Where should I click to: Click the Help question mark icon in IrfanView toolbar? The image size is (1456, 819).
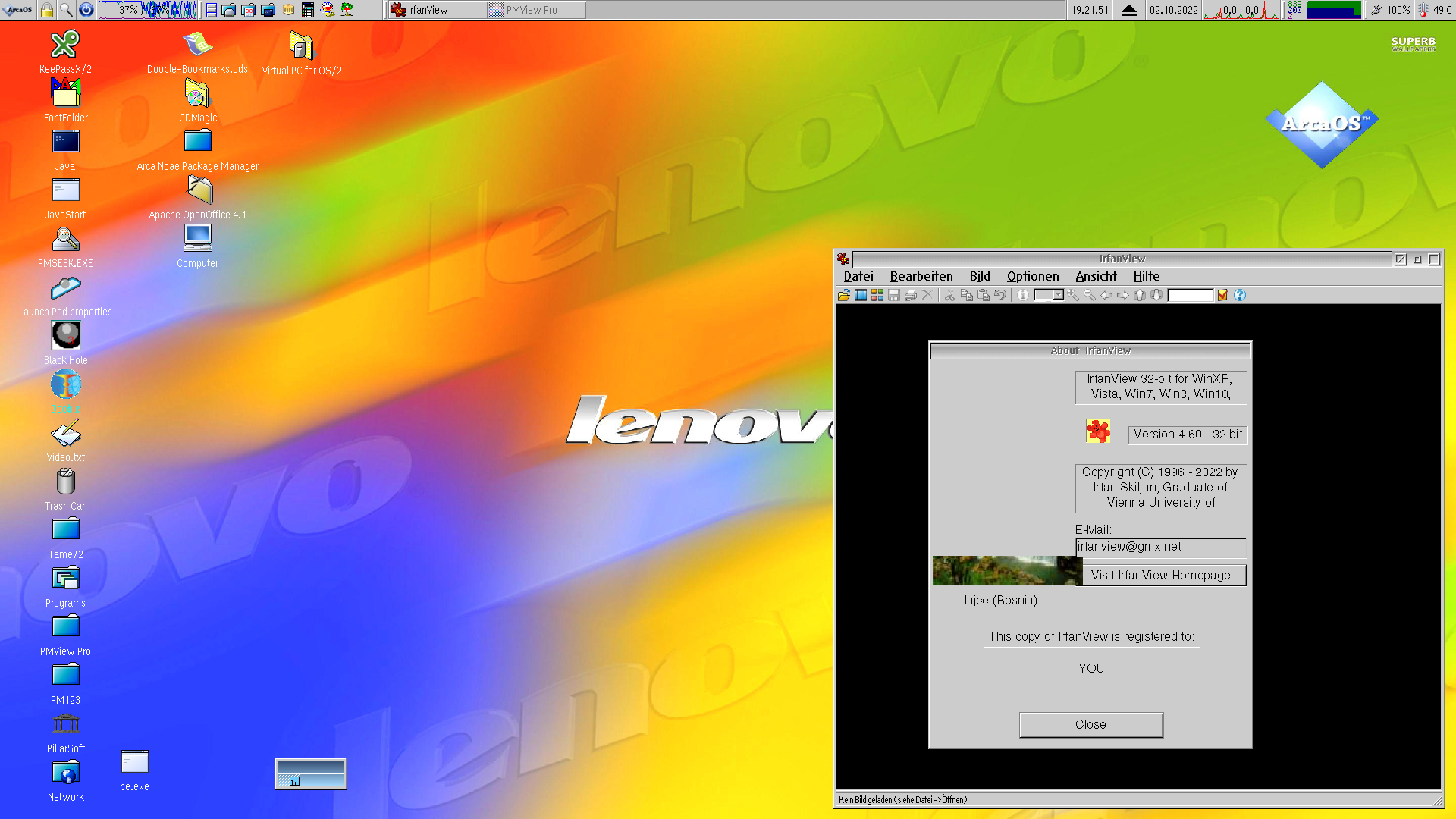[1240, 296]
